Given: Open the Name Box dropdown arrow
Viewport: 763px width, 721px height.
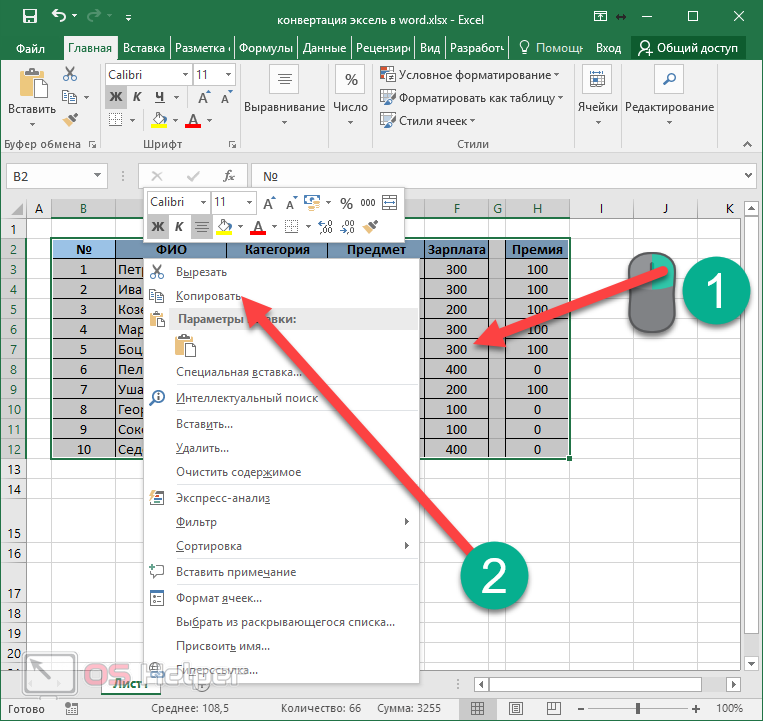Looking at the screenshot, I should [97, 175].
